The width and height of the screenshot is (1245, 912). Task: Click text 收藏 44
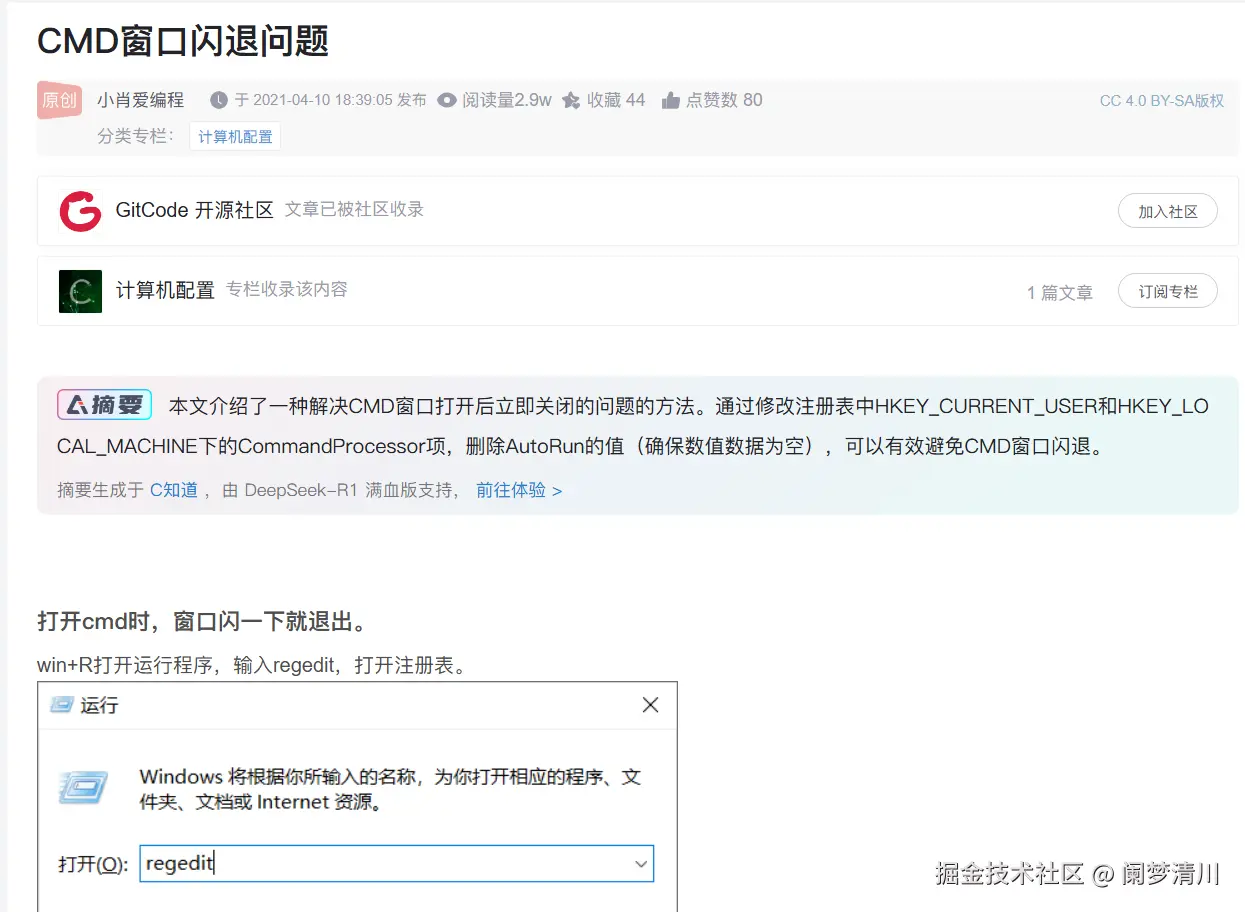(616, 100)
